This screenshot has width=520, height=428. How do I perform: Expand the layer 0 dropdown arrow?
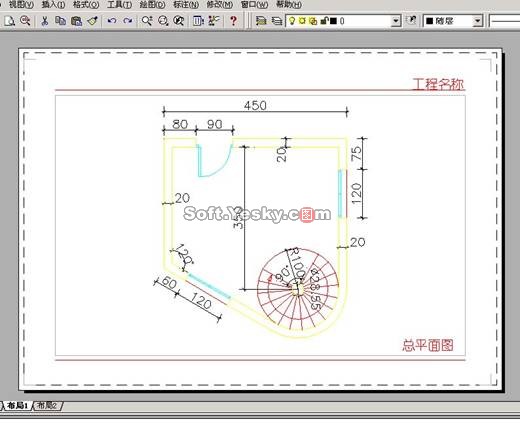point(395,21)
